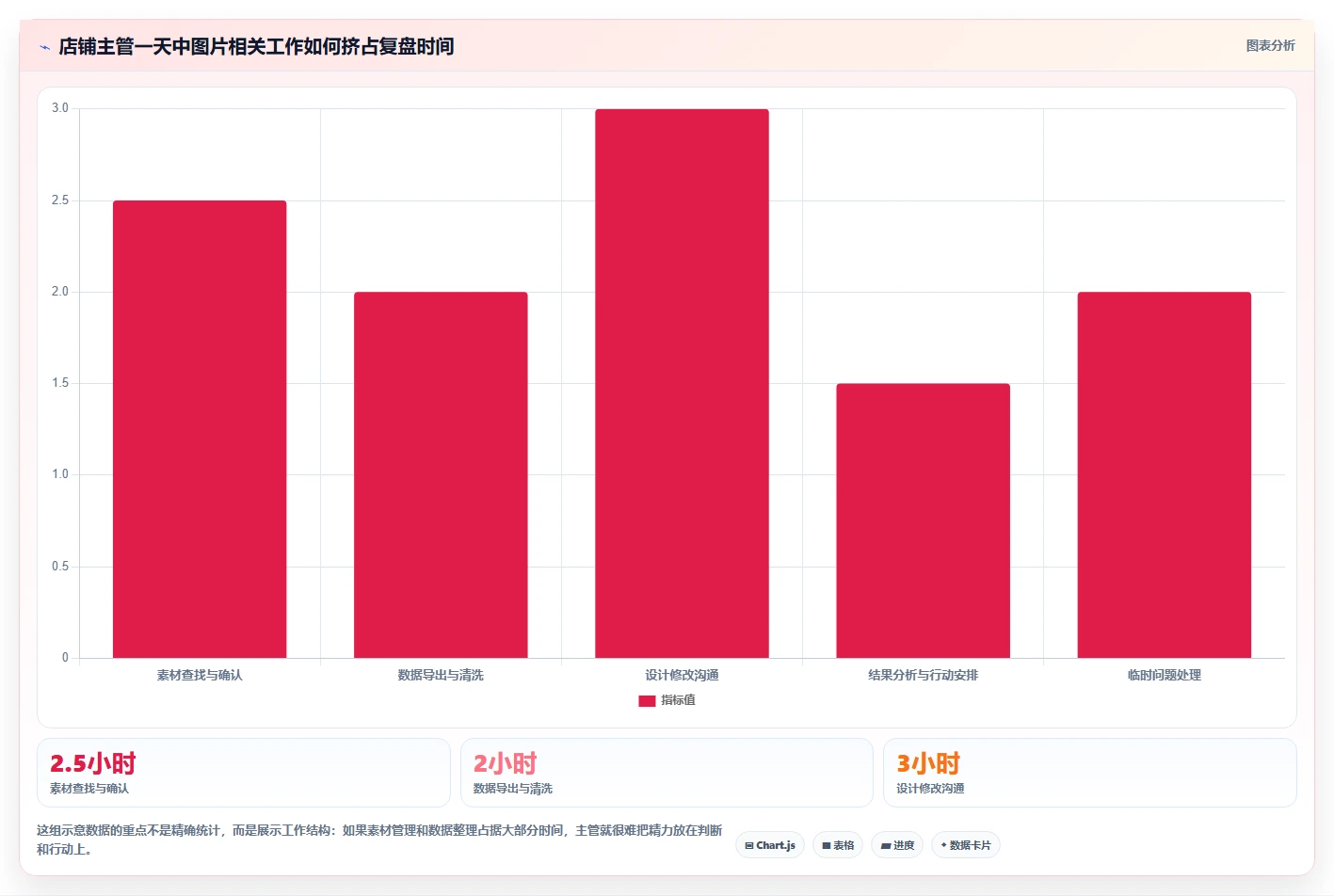Select the Chart.js tag

770,845
